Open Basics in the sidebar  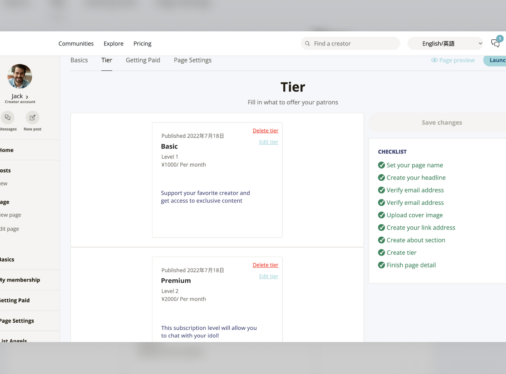[x=7, y=259]
